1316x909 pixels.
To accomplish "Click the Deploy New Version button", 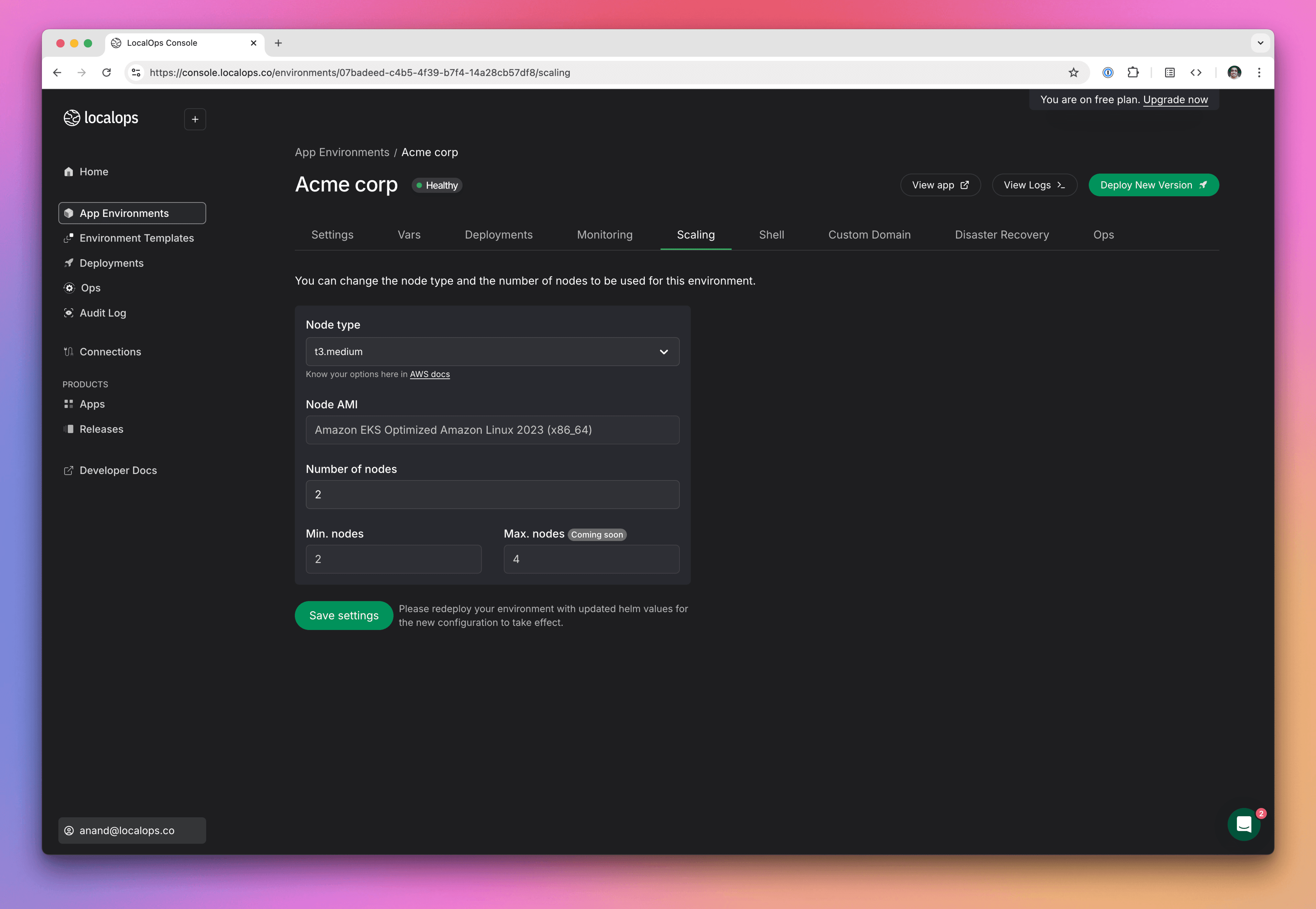I will (x=1153, y=185).
